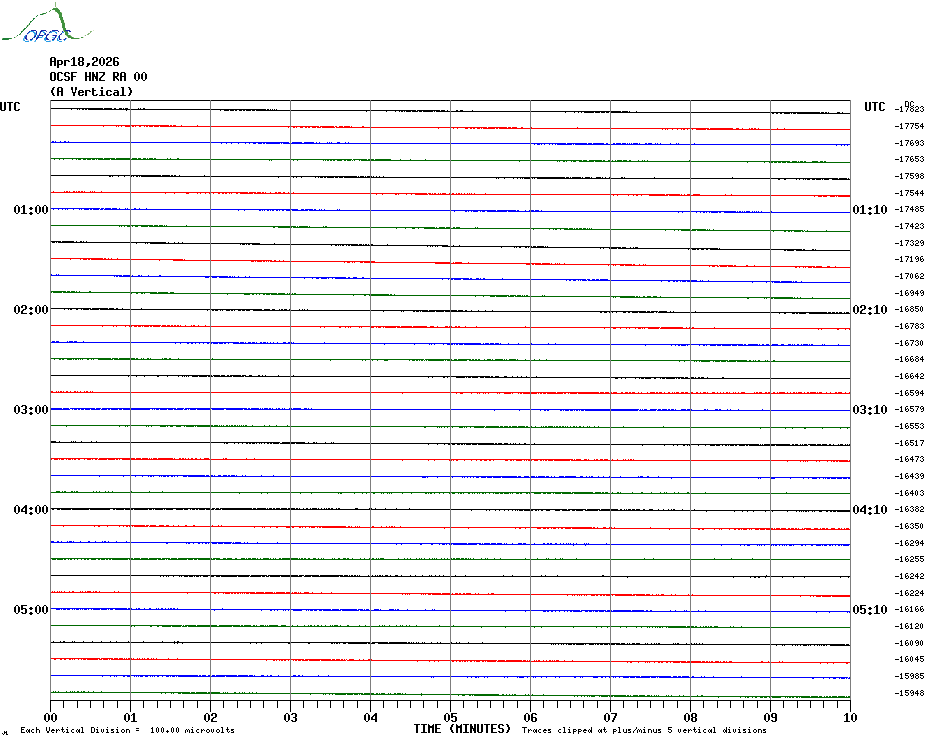This screenshot has width=930, height=744.
Task: Click DC offset value -17653
Action: (x=909, y=160)
